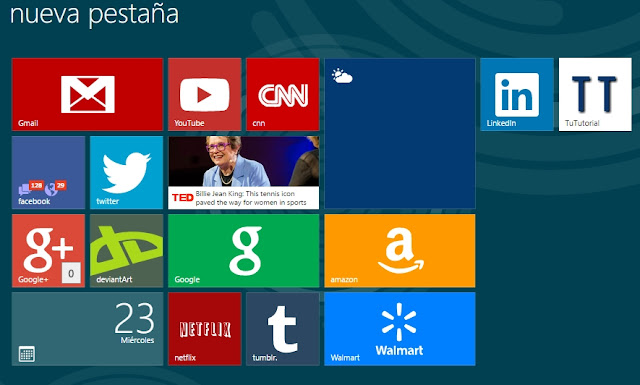
Task: Open the LinkedIn tile
Action: tap(517, 94)
